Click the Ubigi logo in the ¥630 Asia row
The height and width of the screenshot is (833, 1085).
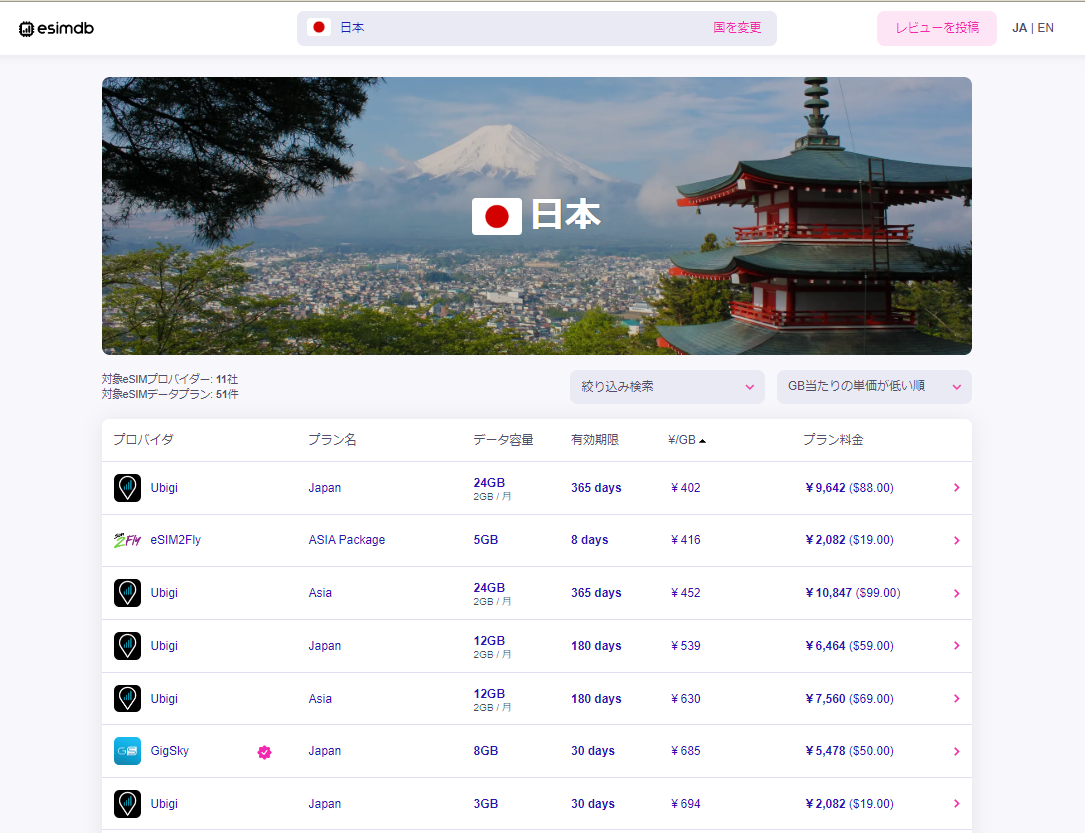(127, 699)
